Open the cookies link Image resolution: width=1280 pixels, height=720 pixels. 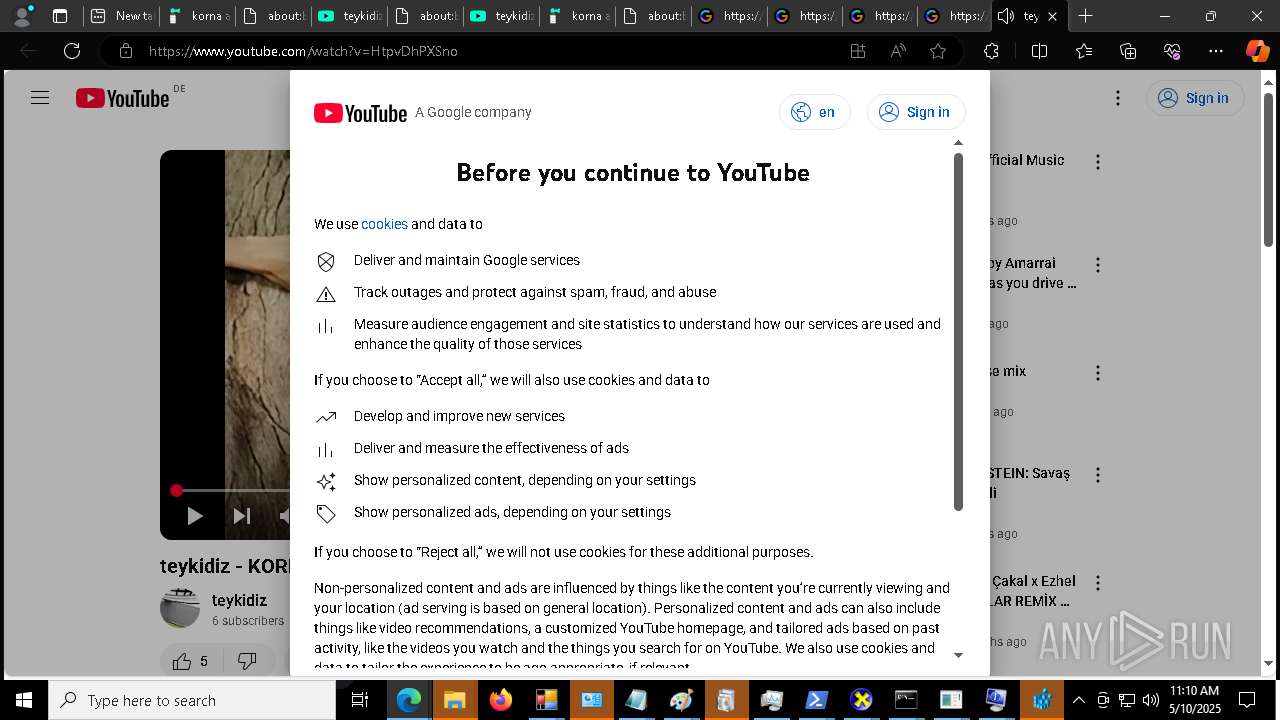[384, 224]
